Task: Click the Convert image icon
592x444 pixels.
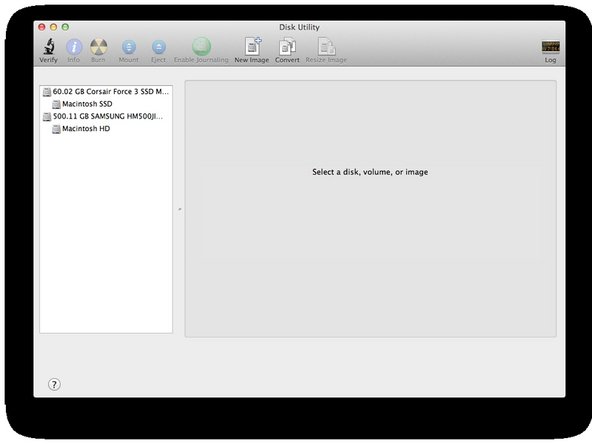Action: 287,47
